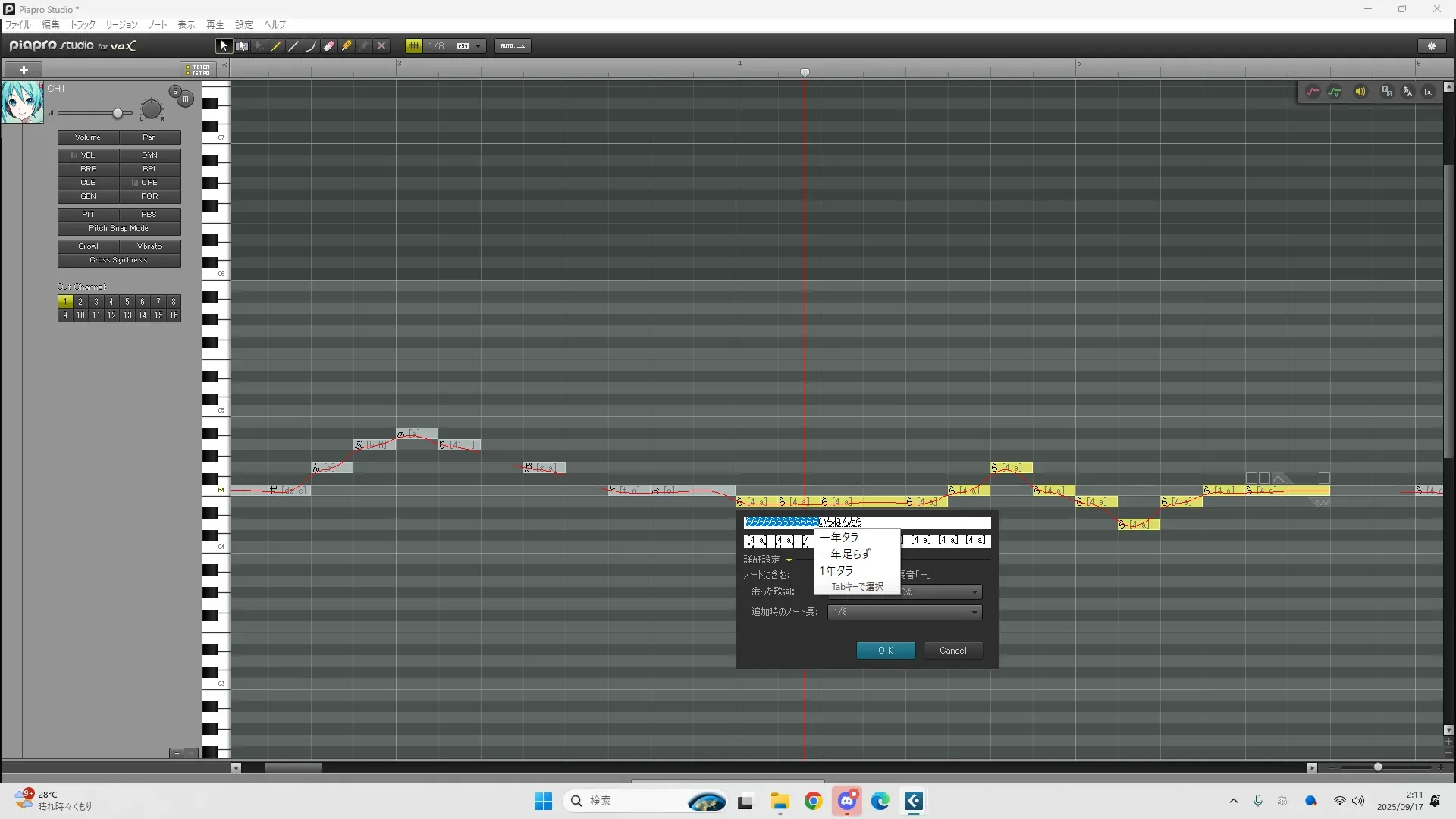Select the pencil draw tool
The image size is (1456, 819).
tap(277, 46)
